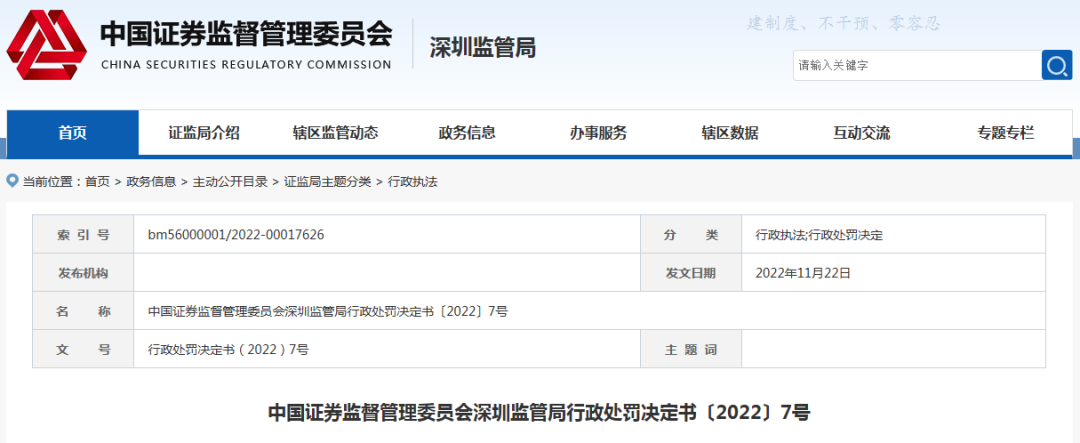Open the 辖区数据 menu item
The width and height of the screenshot is (1080, 443).
(730, 133)
